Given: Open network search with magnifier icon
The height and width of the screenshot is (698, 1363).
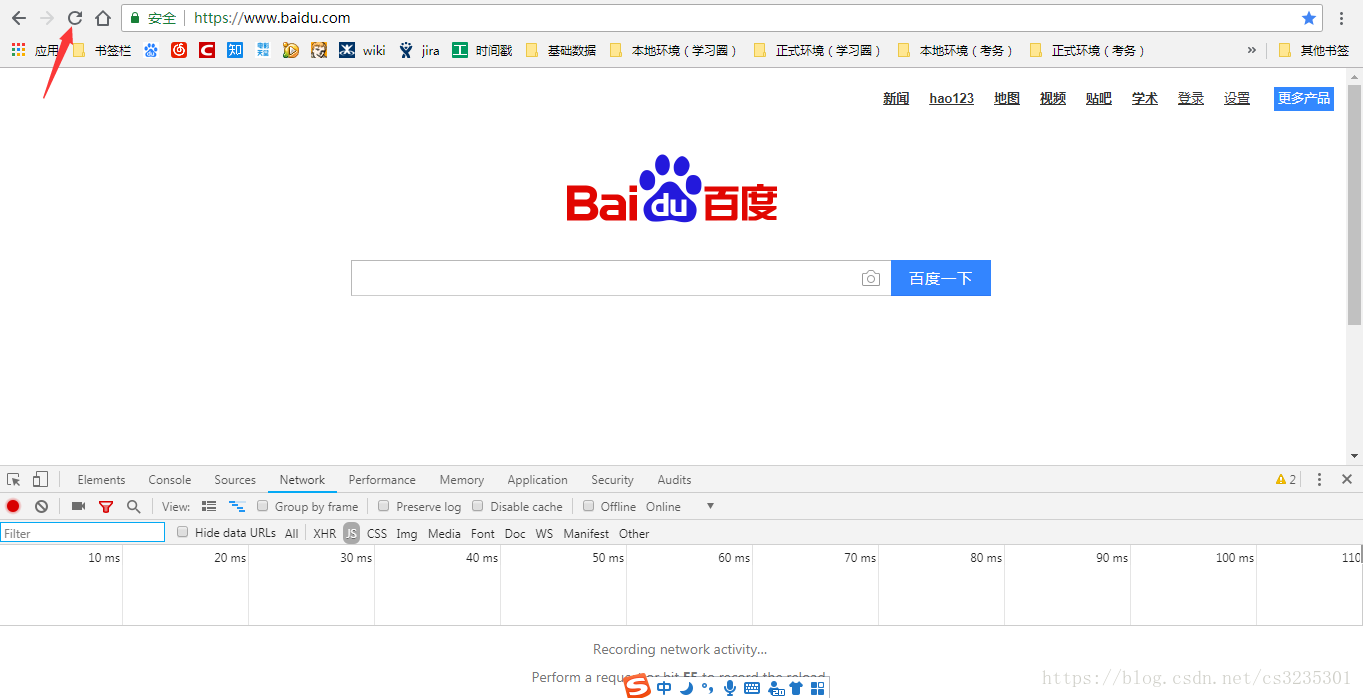Looking at the screenshot, I should [133, 507].
